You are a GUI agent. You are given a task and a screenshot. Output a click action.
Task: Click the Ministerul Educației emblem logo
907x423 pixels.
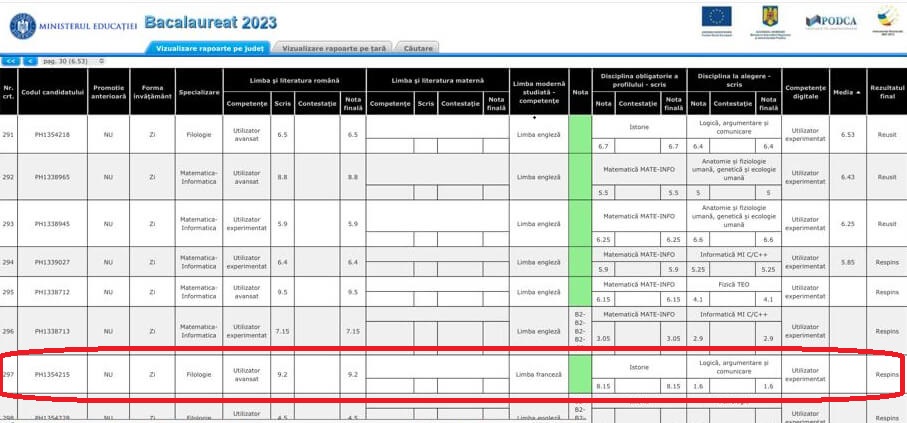pos(20,20)
